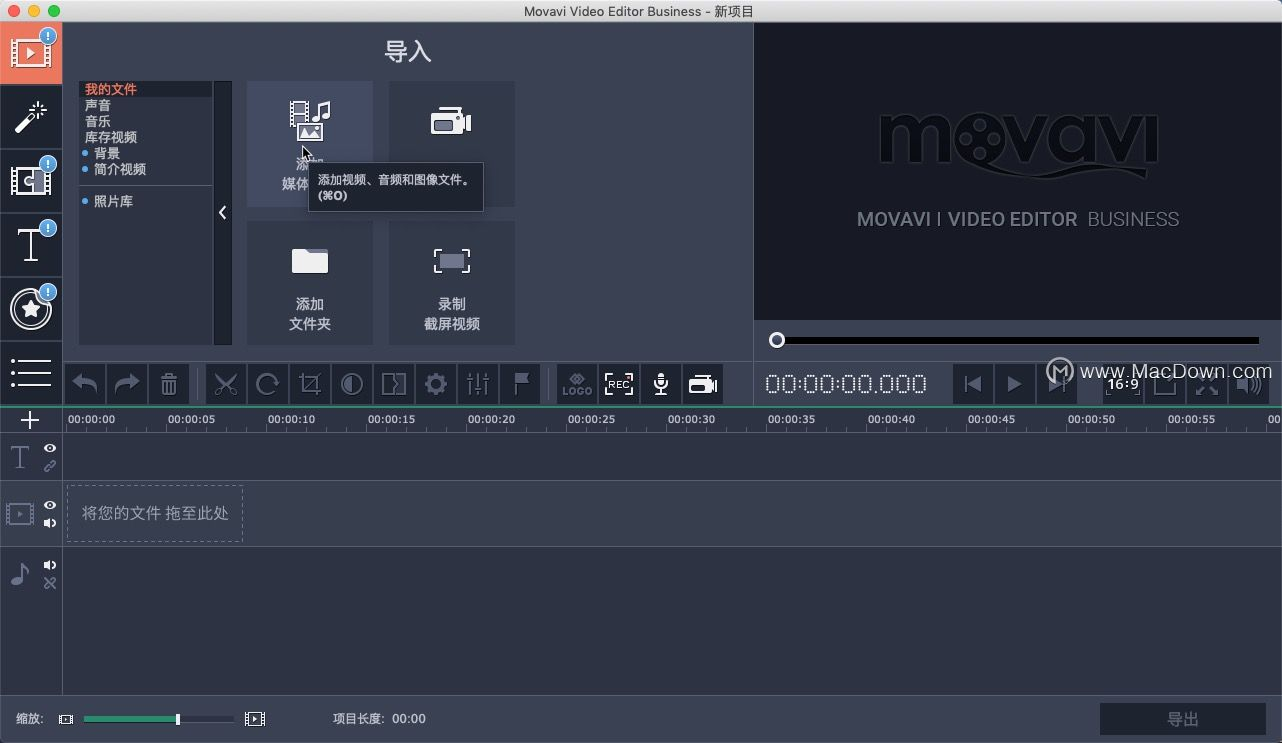The image size is (1282, 743).
Task: Click Add Media Files button
Action: click(x=310, y=144)
